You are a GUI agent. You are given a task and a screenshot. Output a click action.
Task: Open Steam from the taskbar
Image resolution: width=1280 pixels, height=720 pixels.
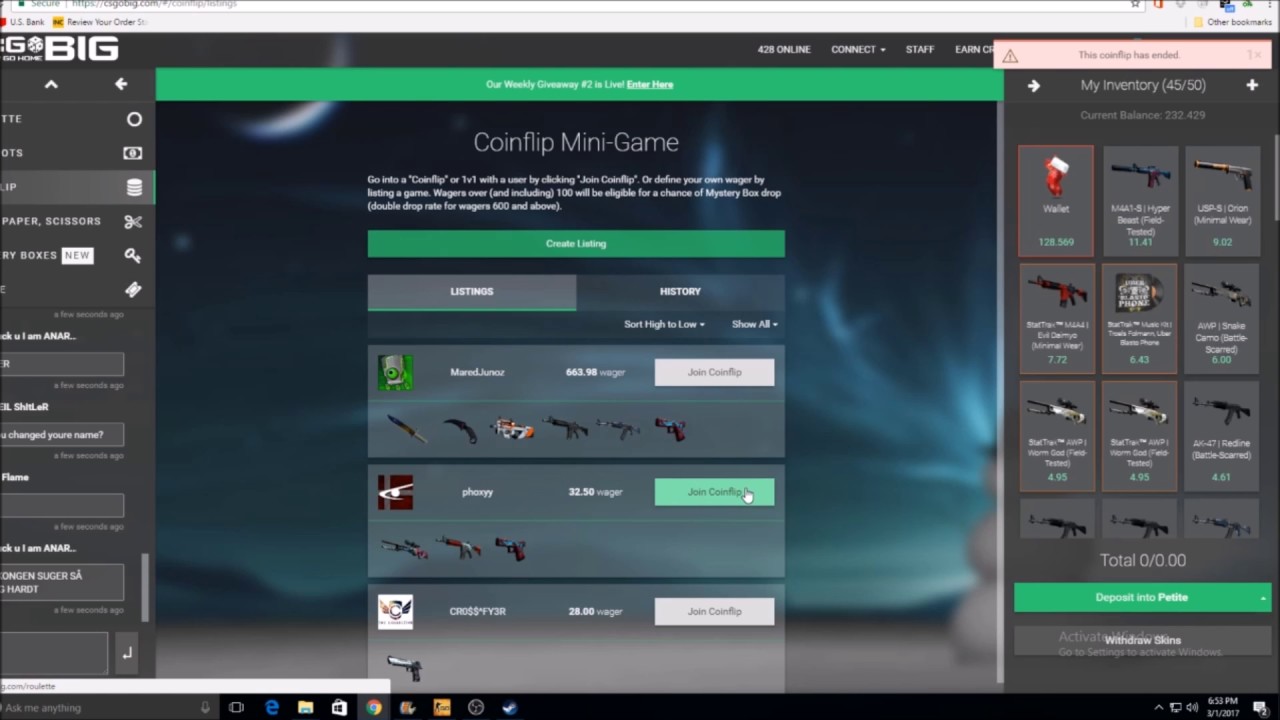(x=510, y=707)
